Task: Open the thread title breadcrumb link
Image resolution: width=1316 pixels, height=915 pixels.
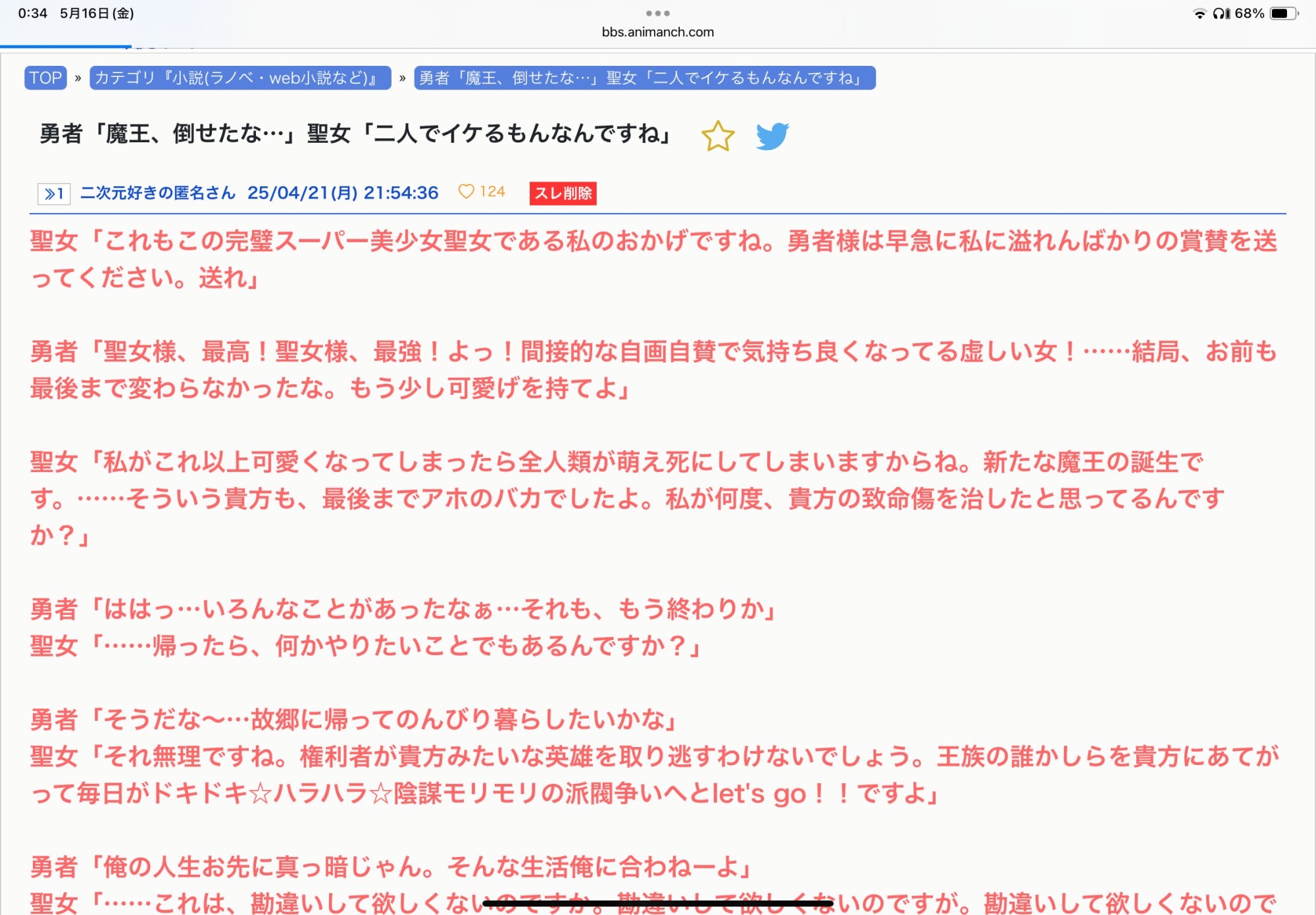Action: click(644, 78)
